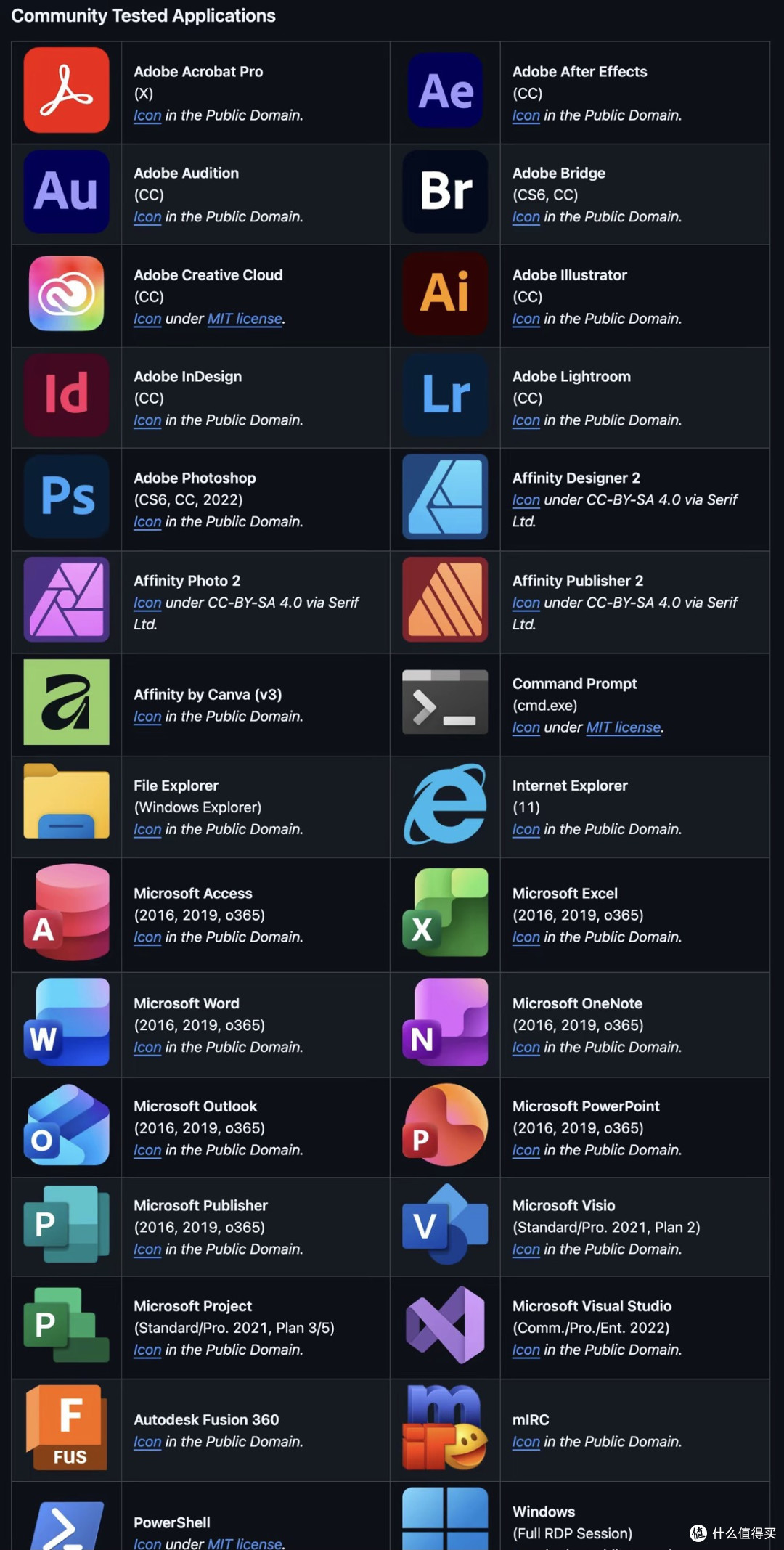Click the Adobe InDesign Id icon
Screen dimensions: 784x1550
(x=67, y=395)
